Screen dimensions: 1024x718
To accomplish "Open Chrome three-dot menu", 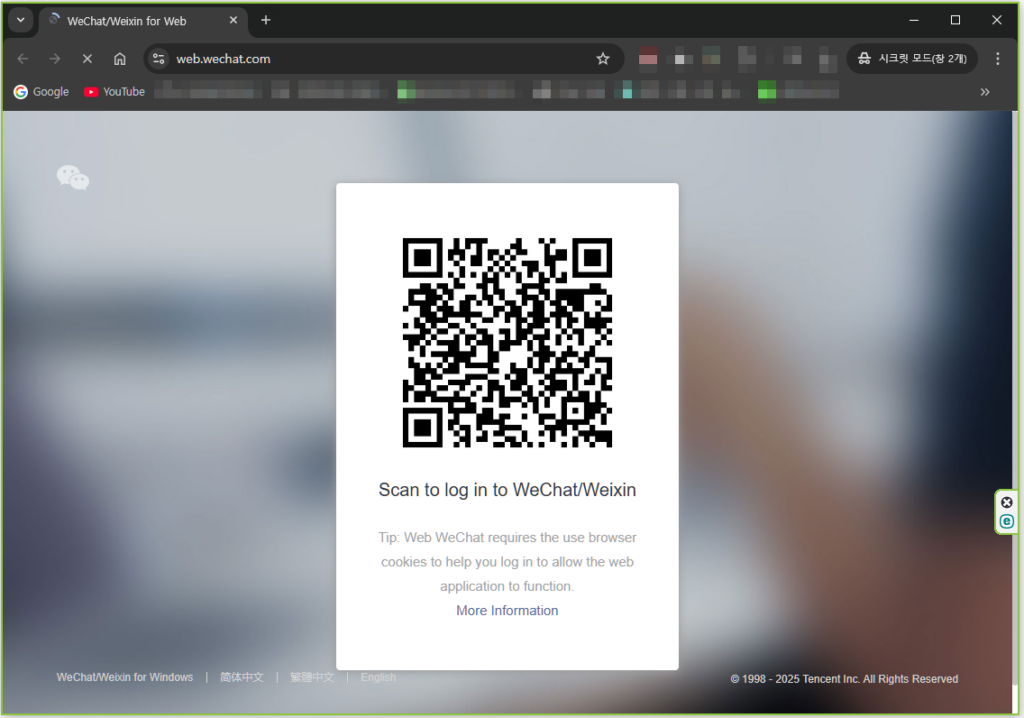I will [x=997, y=59].
